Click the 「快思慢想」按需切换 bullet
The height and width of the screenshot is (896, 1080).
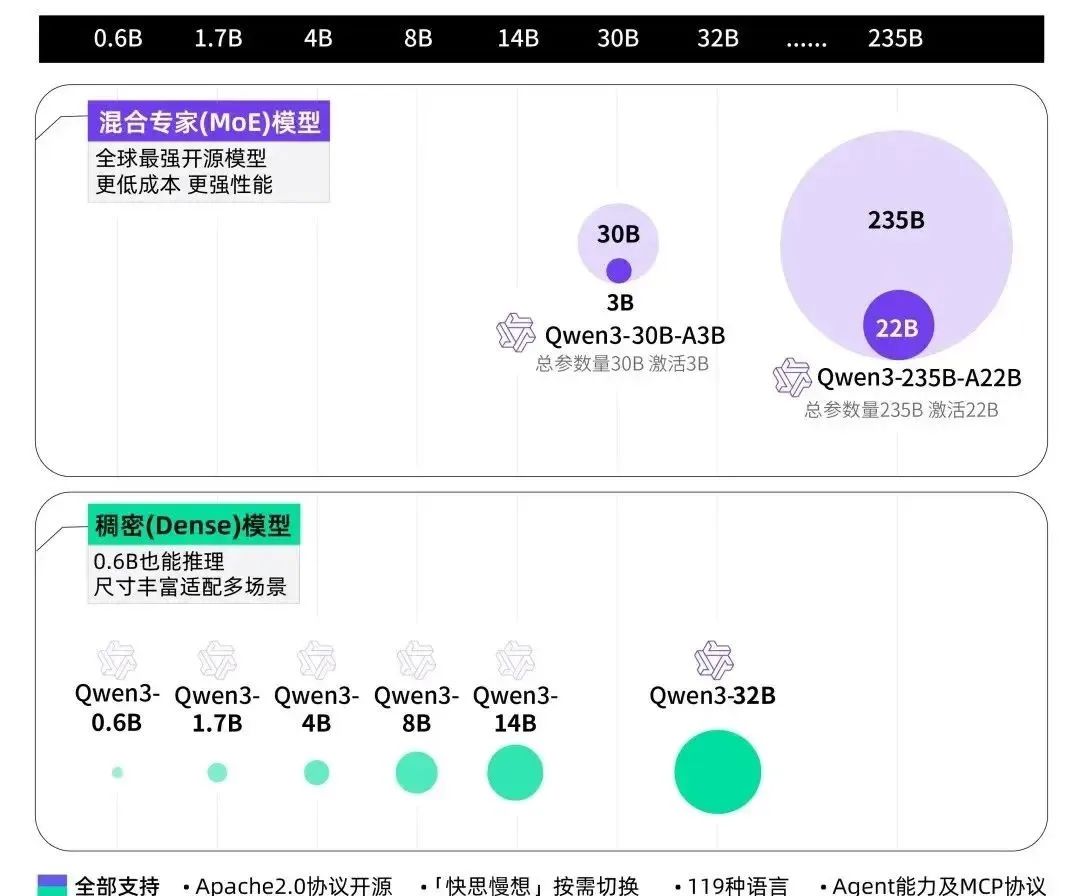tap(530, 886)
